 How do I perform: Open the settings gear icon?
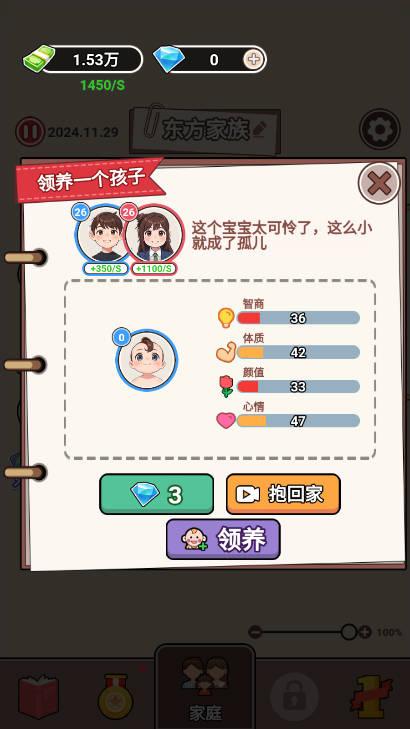(x=379, y=129)
